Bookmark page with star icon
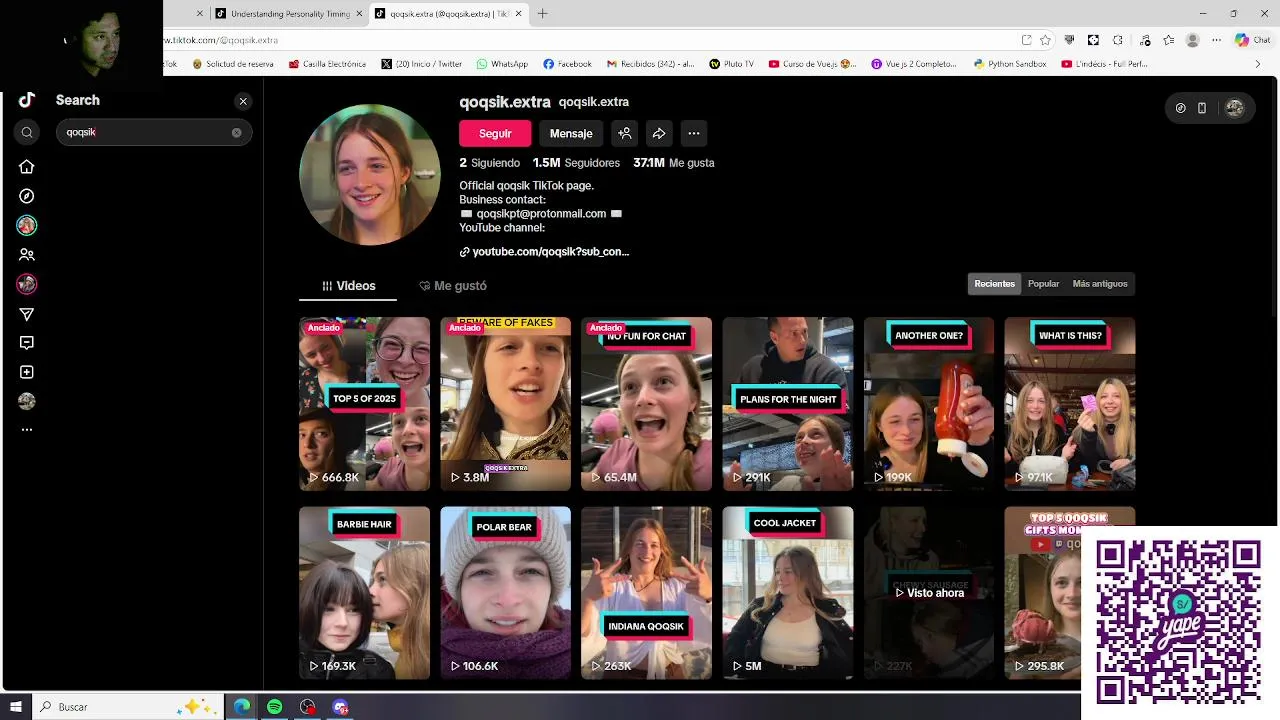This screenshot has width=1280, height=720. (1045, 40)
